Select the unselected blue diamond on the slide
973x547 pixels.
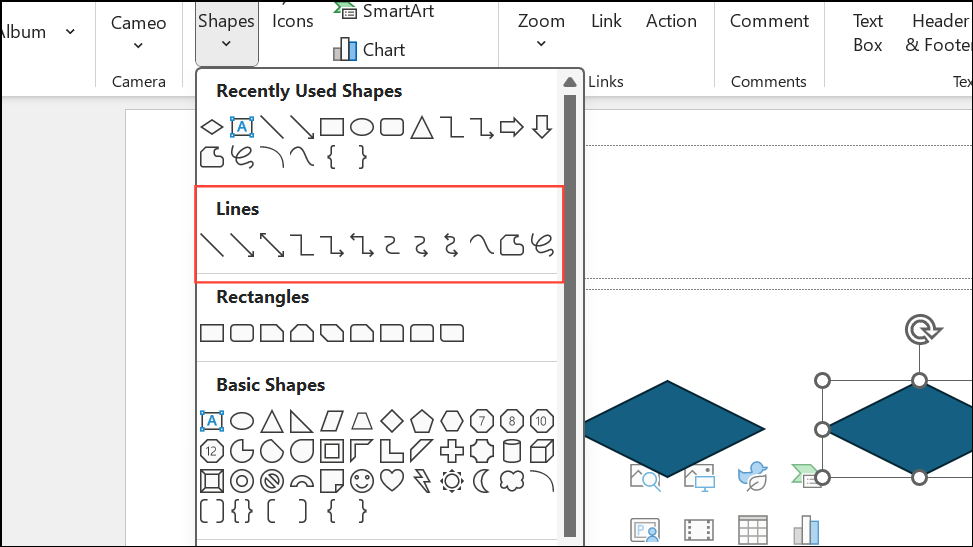675,428
